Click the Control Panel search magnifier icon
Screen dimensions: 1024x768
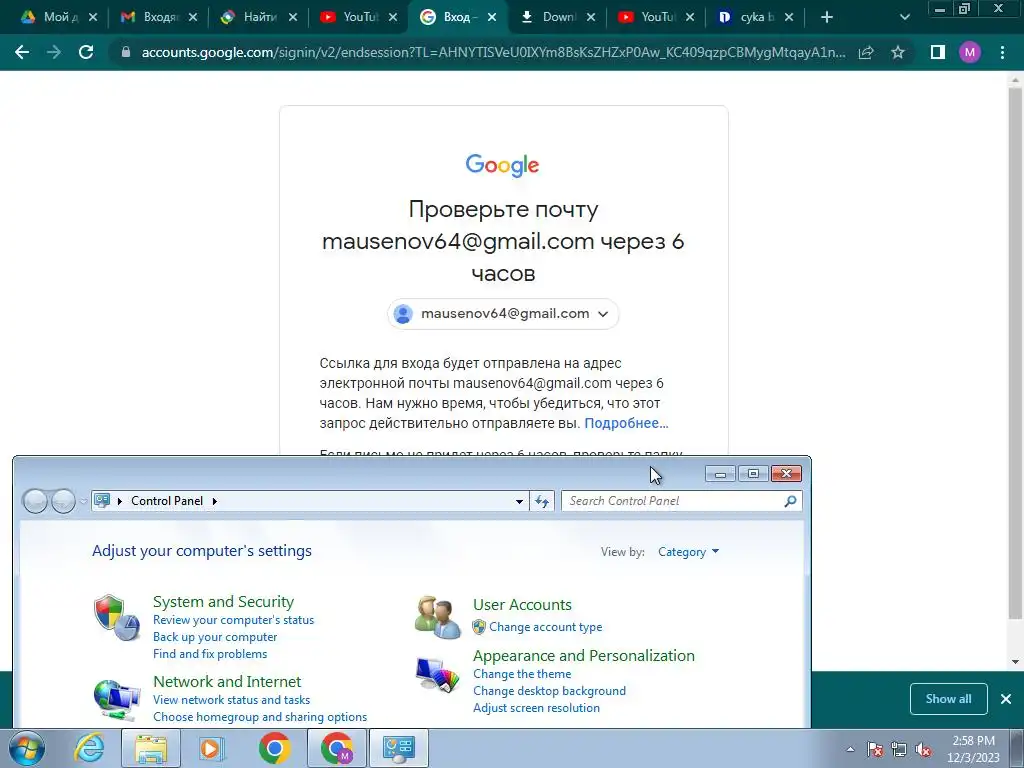click(790, 502)
